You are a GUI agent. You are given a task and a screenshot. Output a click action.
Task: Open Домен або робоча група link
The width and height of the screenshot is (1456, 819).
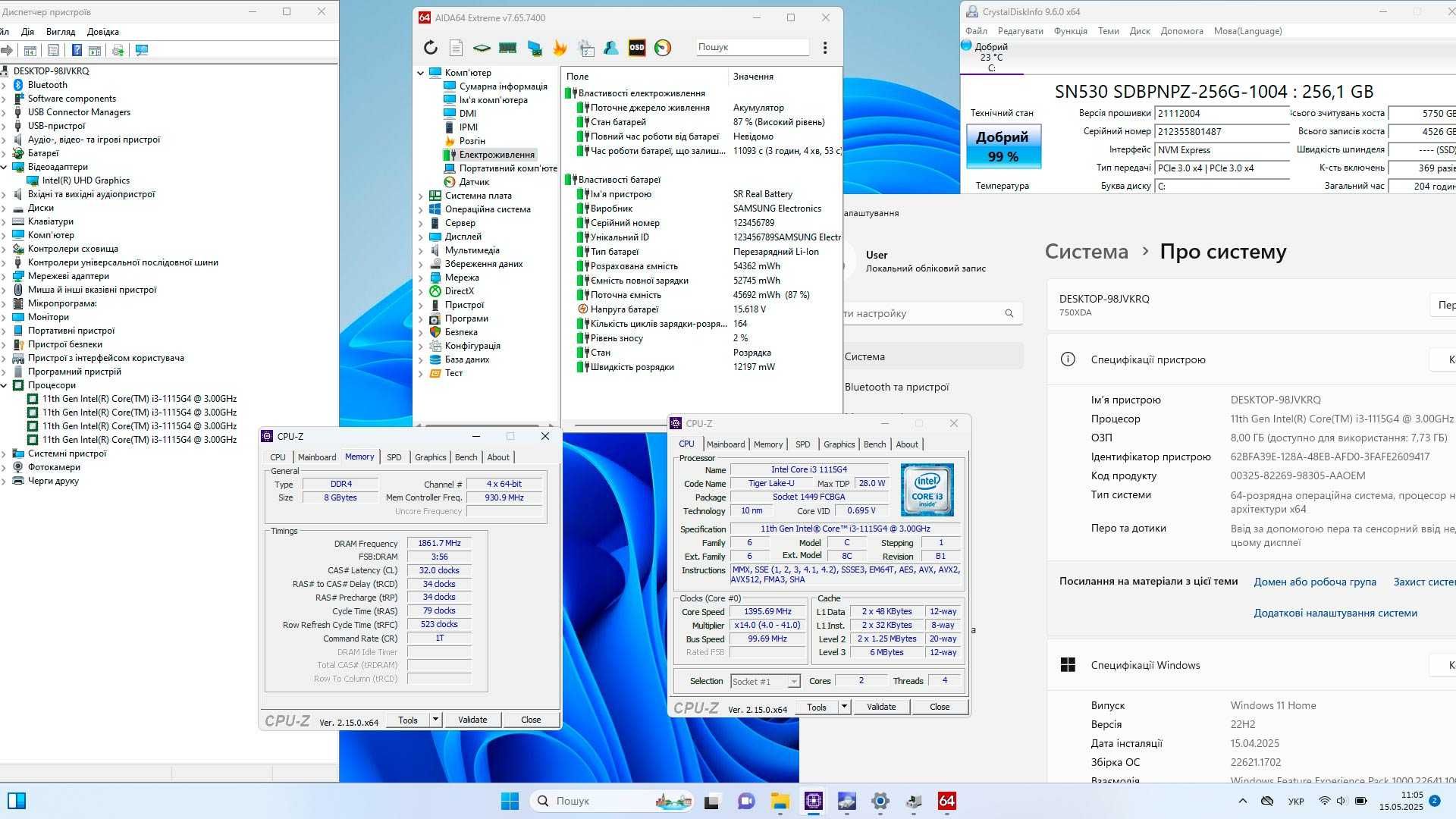(1314, 582)
